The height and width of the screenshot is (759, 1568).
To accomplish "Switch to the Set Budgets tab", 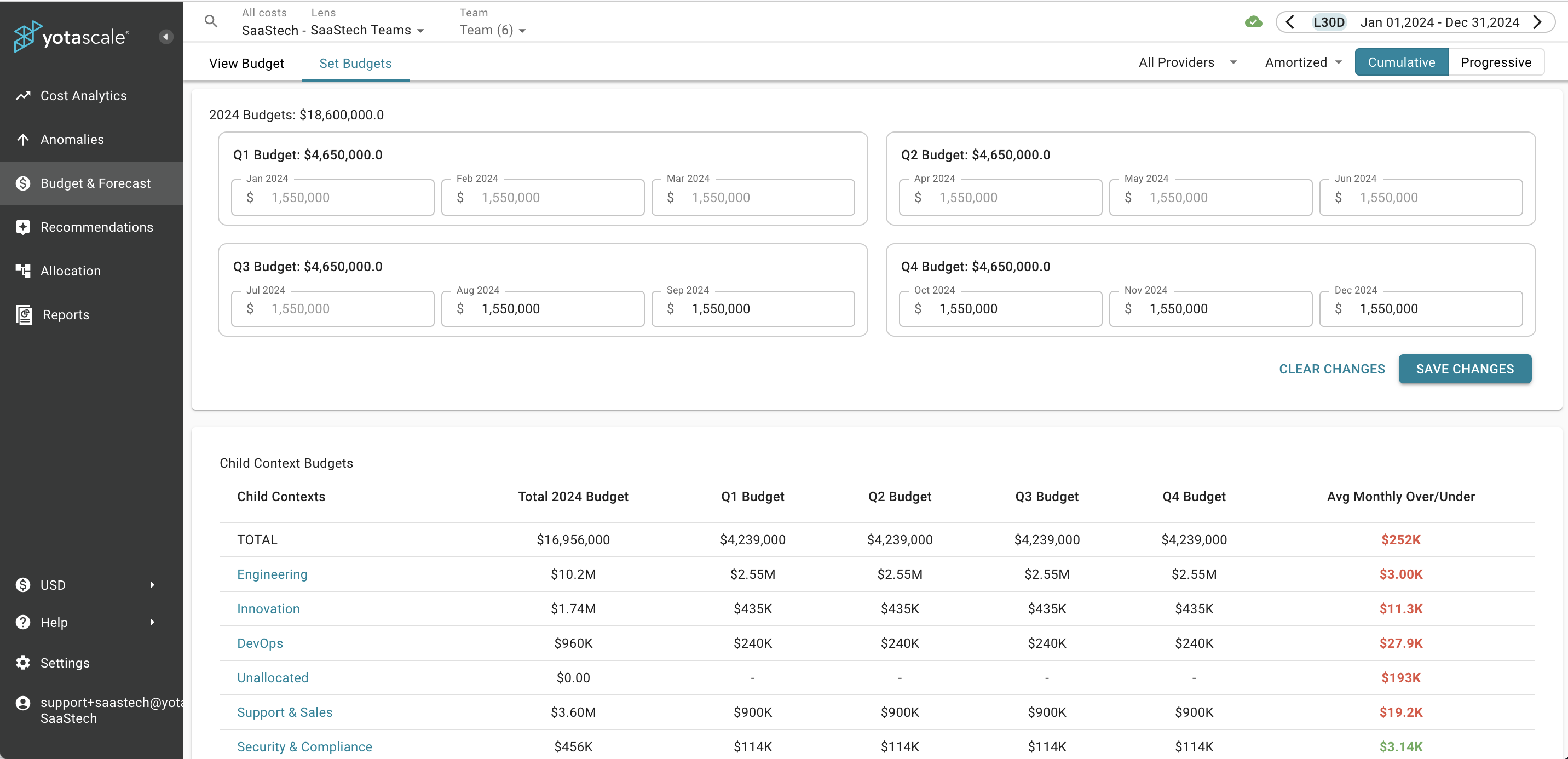I will pyautogui.click(x=355, y=64).
